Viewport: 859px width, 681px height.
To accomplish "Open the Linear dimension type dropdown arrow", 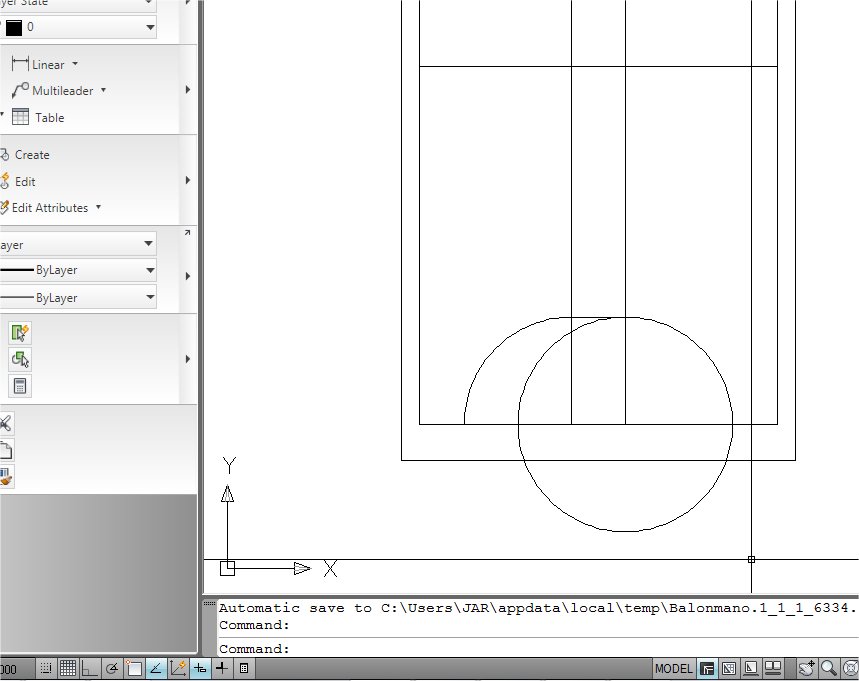I will click(x=75, y=64).
